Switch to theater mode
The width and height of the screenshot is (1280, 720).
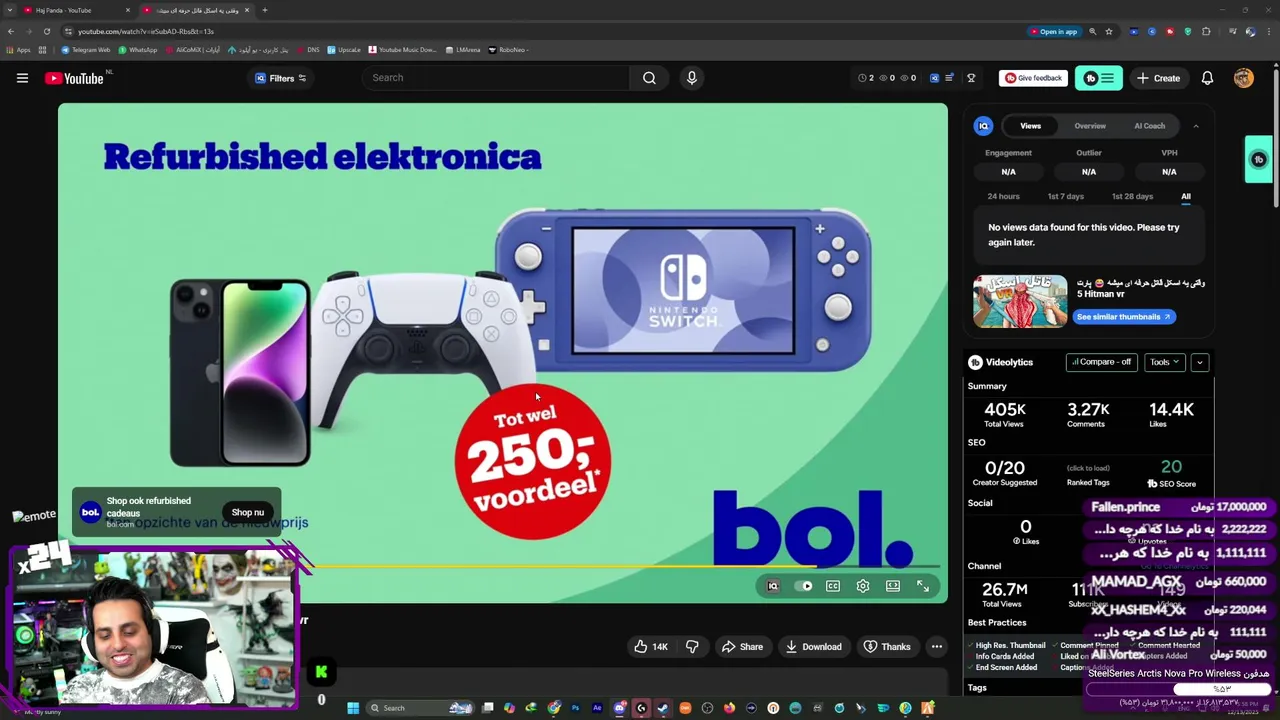click(x=893, y=586)
